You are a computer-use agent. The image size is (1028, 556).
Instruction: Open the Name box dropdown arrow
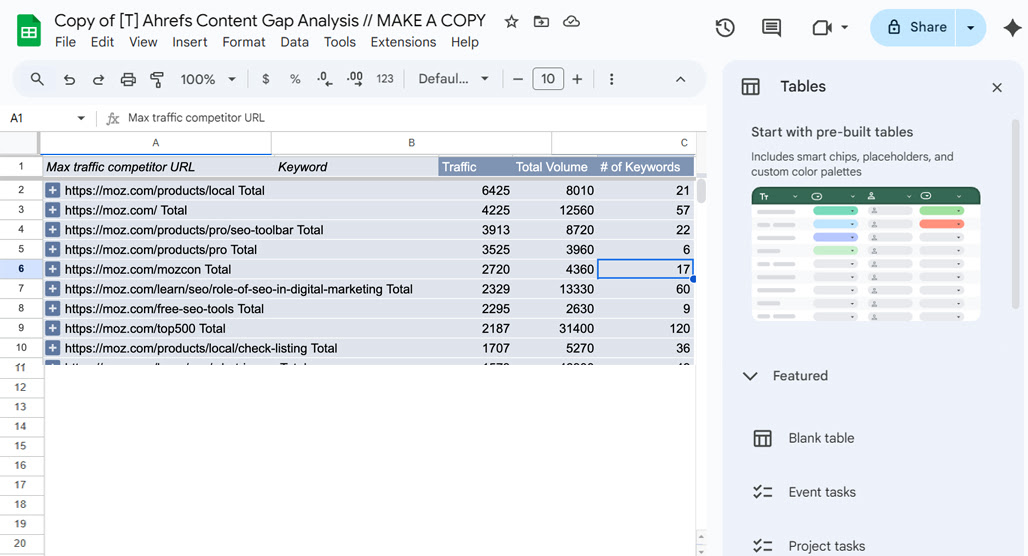[x=81, y=118]
